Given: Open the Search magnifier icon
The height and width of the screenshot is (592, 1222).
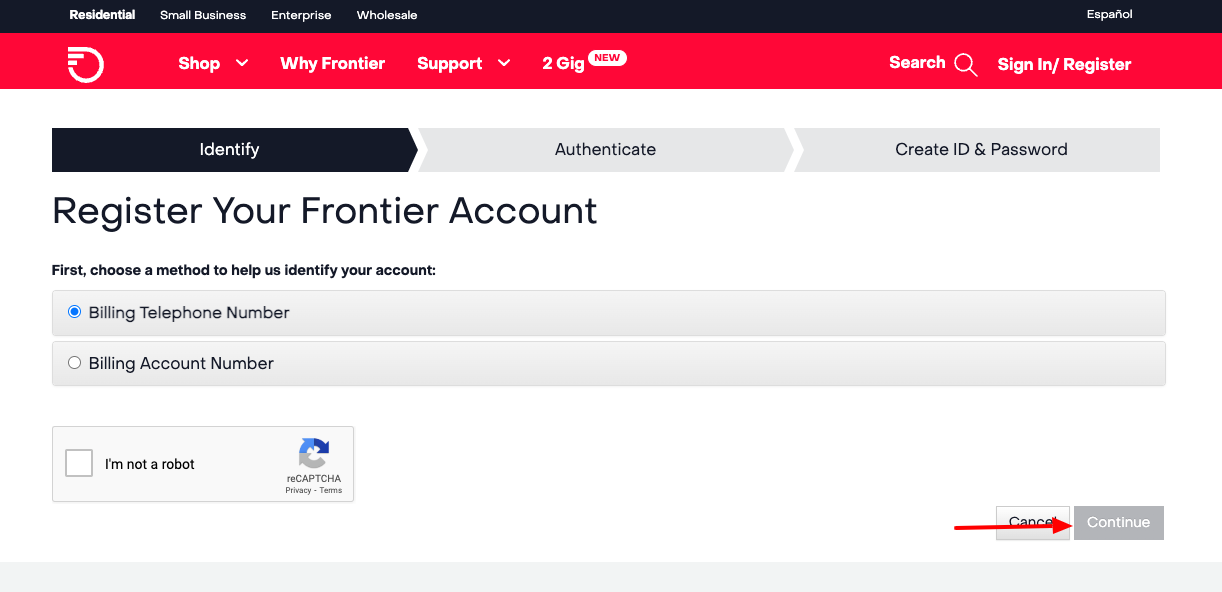Looking at the screenshot, I should click(x=965, y=63).
